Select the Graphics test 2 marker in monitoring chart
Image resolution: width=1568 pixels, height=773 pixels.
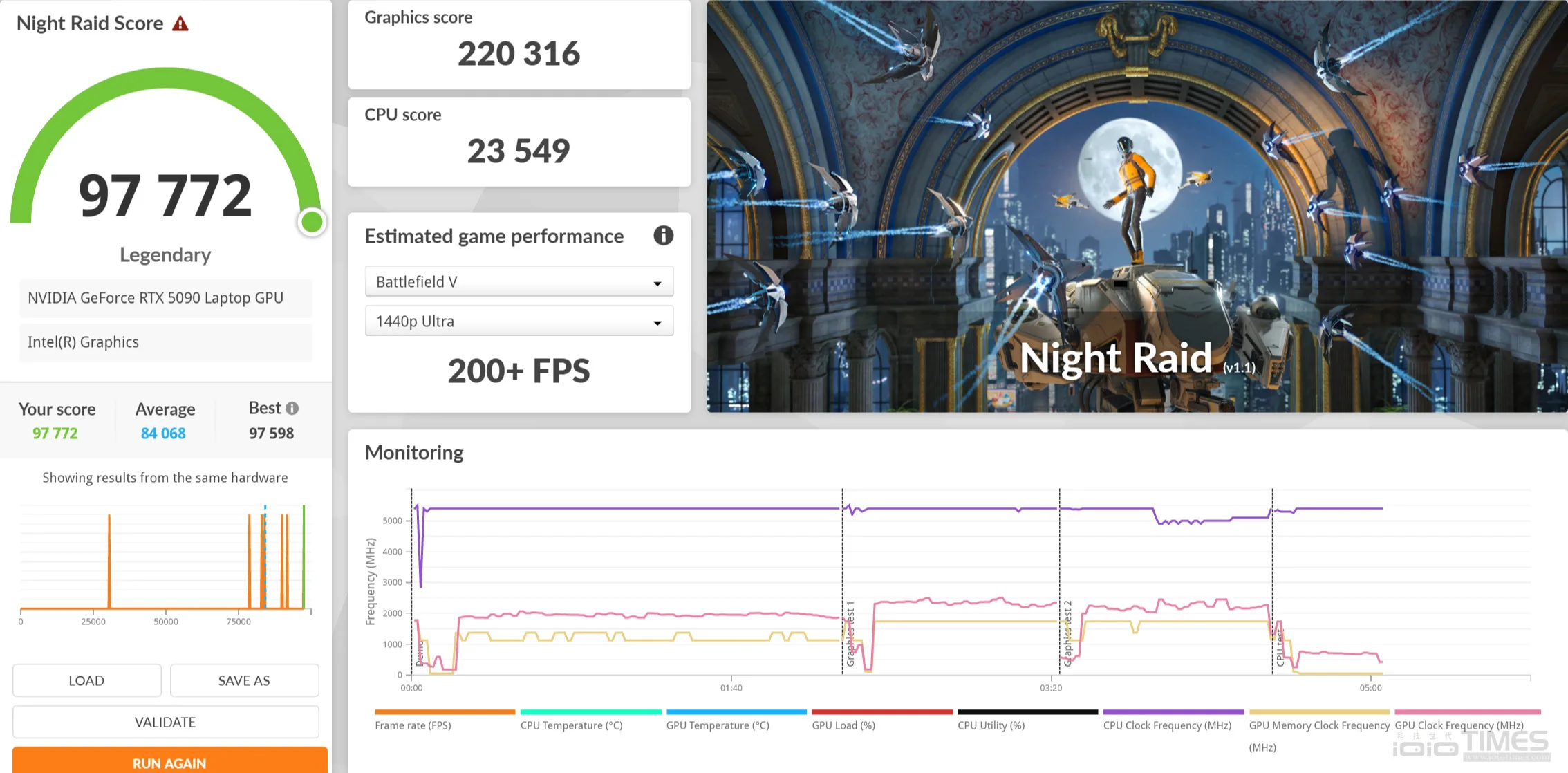tap(1068, 634)
